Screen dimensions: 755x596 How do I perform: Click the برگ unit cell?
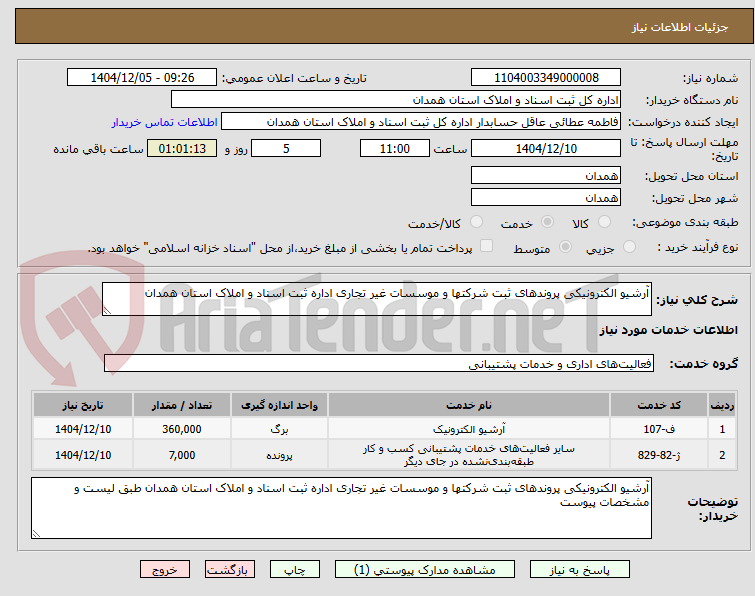coord(279,429)
